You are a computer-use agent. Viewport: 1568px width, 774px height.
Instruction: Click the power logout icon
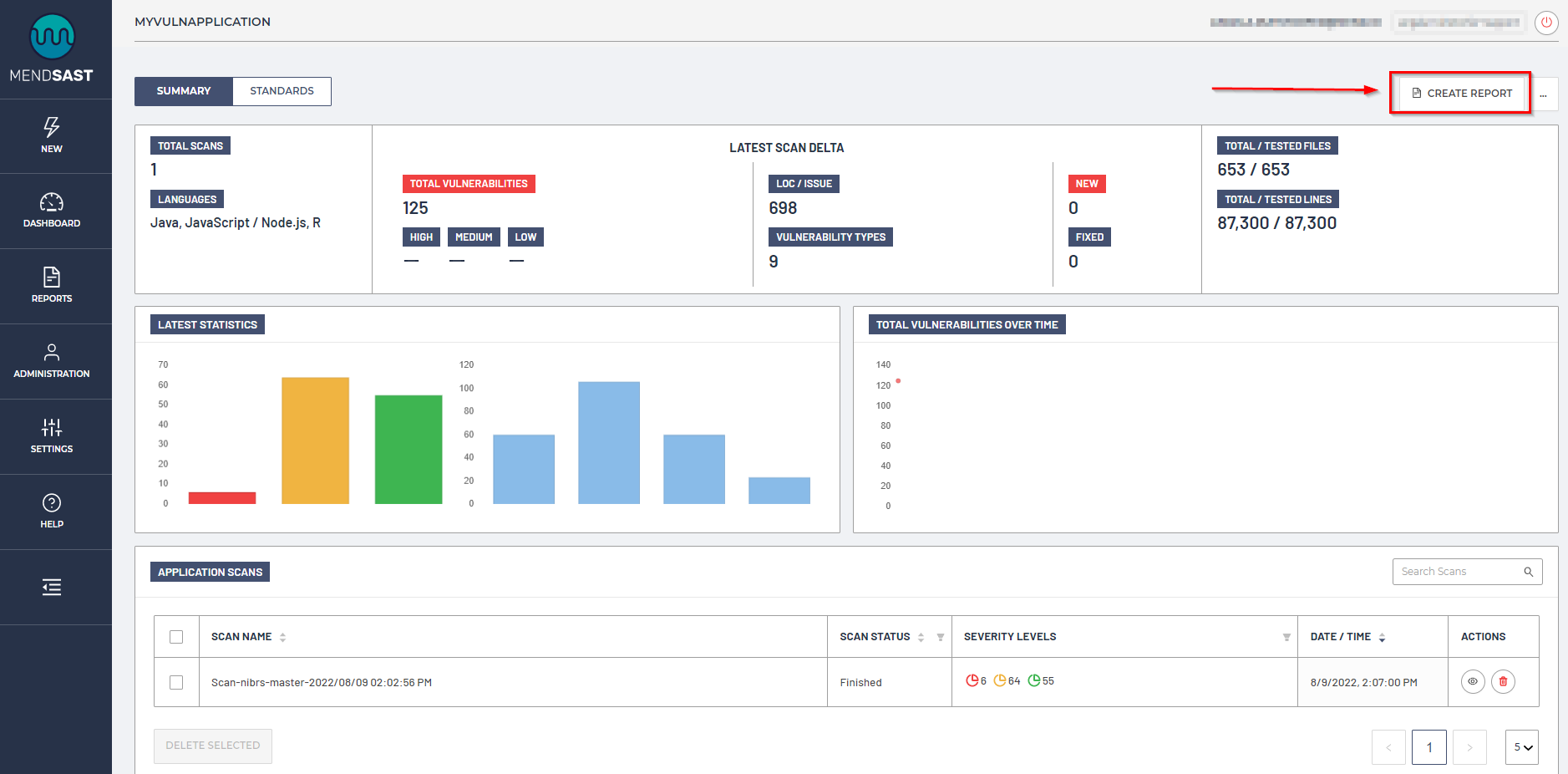click(x=1546, y=23)
